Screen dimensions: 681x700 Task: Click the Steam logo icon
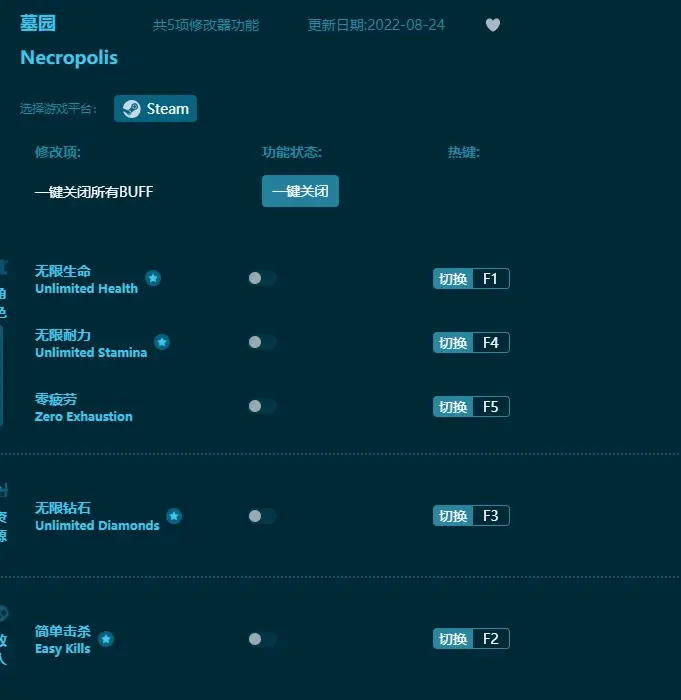coord(132,108)
